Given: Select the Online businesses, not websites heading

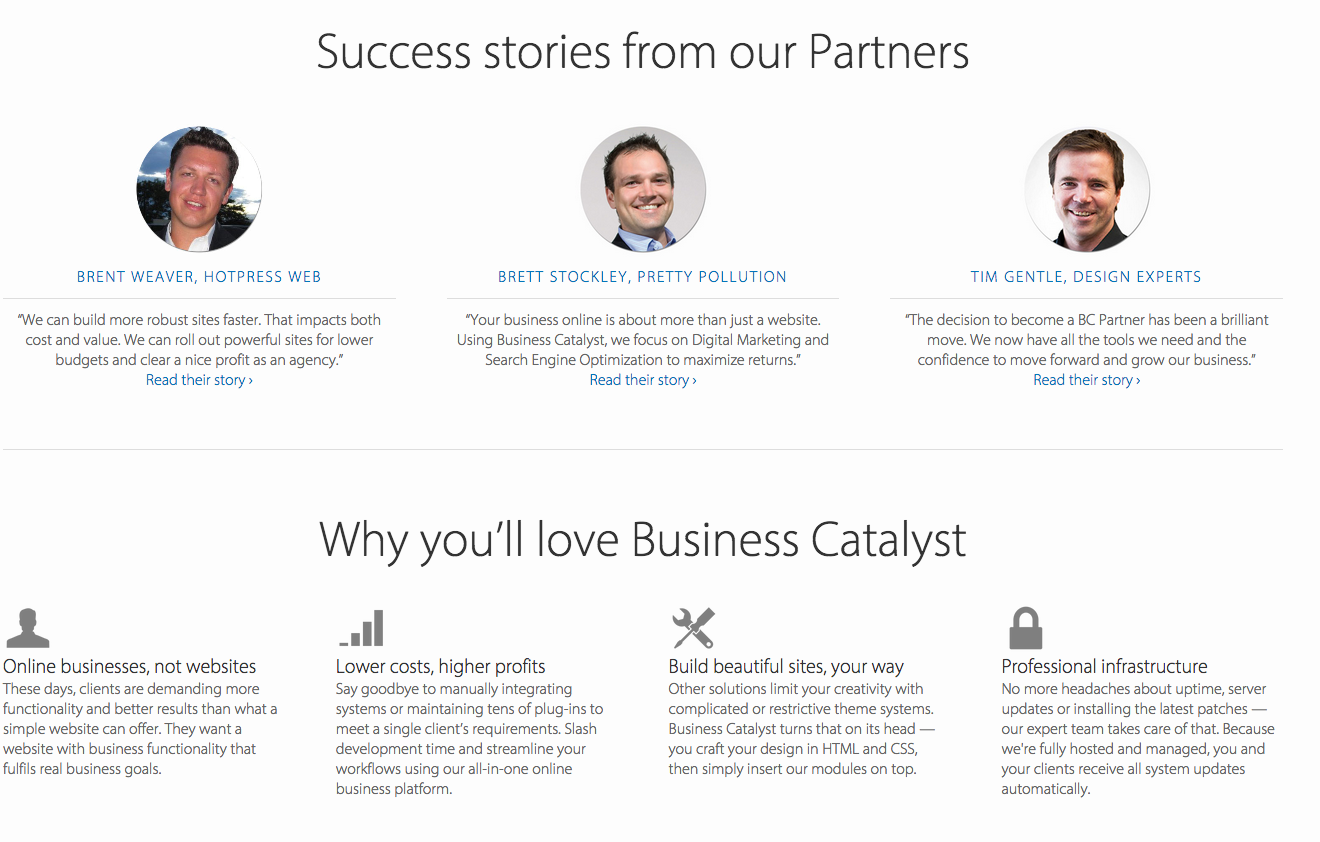Looking at the screenshot, I should coord(130,667).
